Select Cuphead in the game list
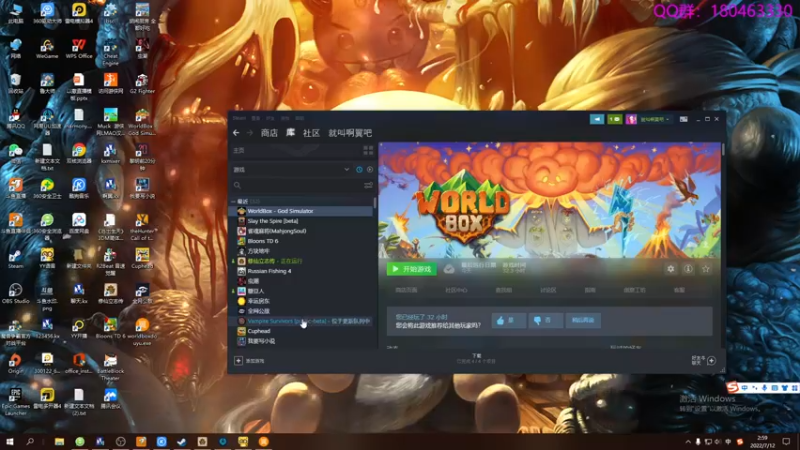Image resolution: width=800 pixels, height=450 pixels. click(x=303, y=331)
